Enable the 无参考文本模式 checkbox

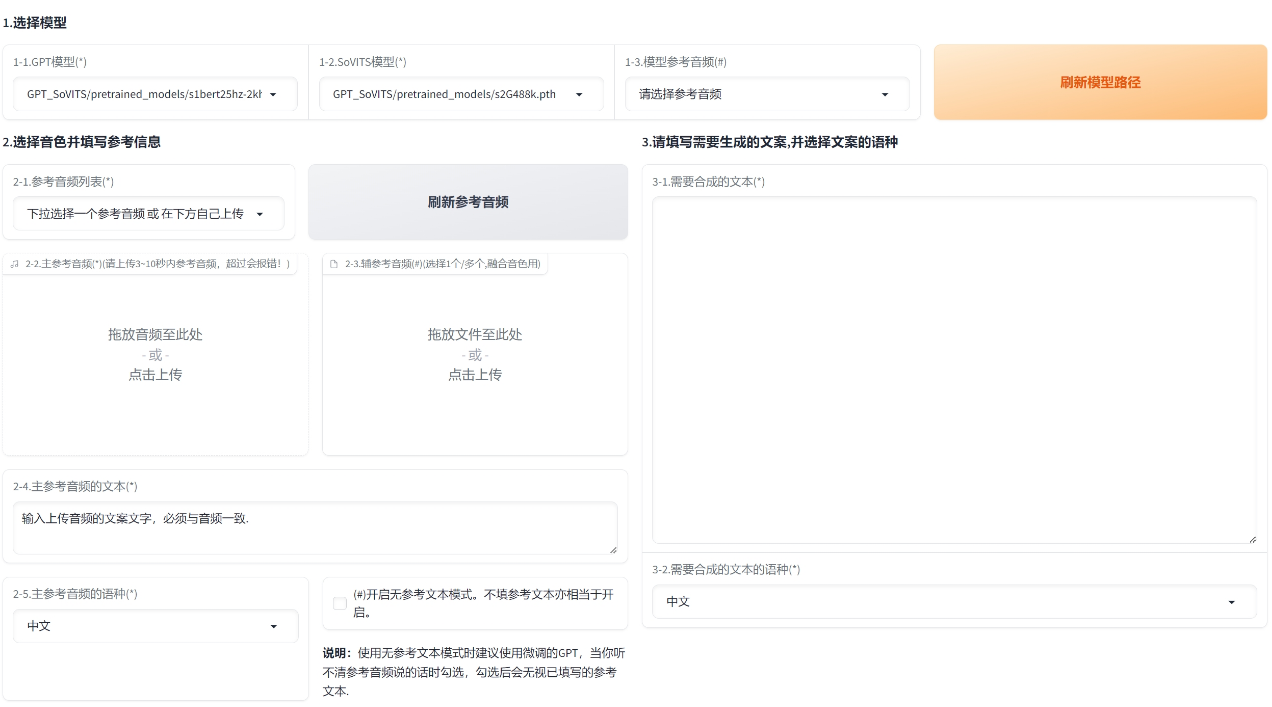click(339, 603)
